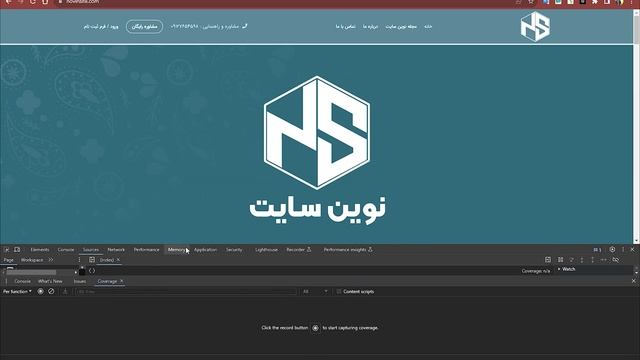Open the drawer three-dot menu
The image size is (640, 360).
click(7, 281)
